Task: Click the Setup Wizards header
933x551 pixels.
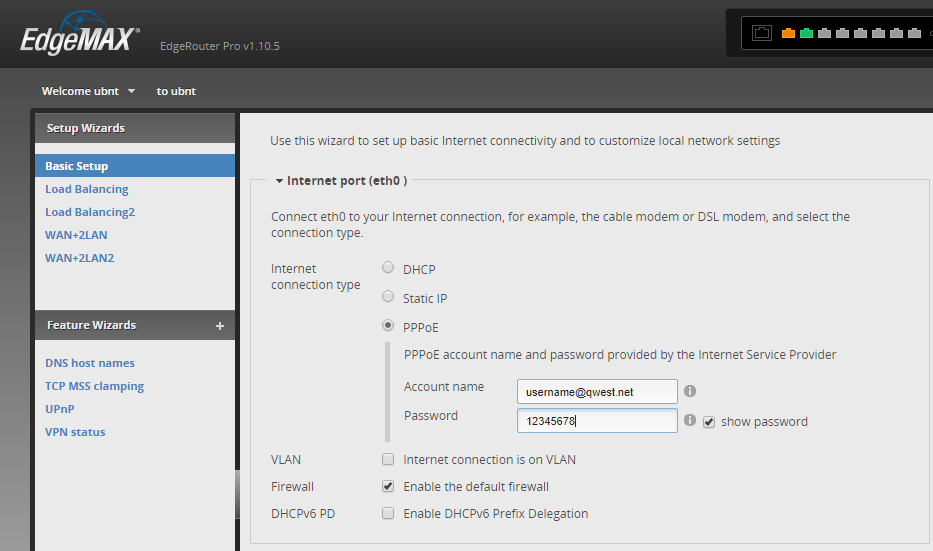Action: pos(135,128)
